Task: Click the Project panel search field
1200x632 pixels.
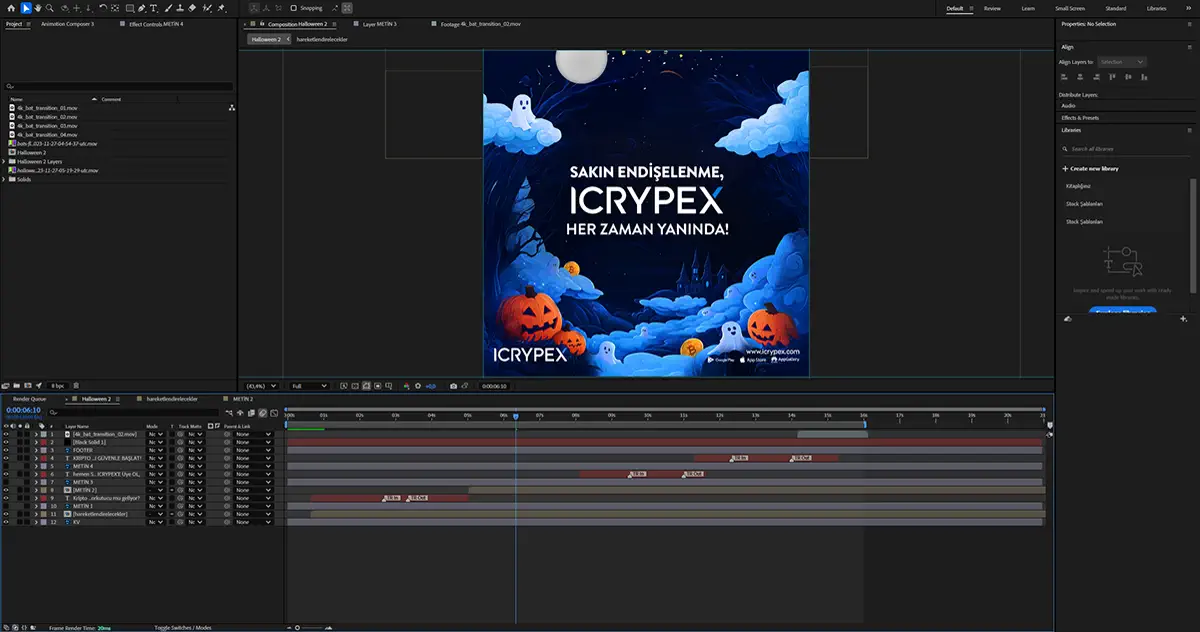Action: coord(118,87)
